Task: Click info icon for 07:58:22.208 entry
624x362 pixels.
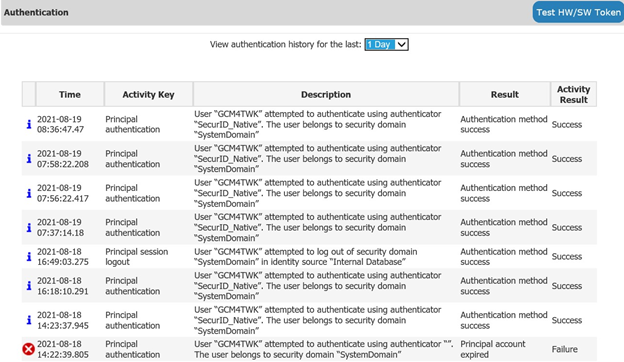Action: pyautogui.click(x=29, y=158)
